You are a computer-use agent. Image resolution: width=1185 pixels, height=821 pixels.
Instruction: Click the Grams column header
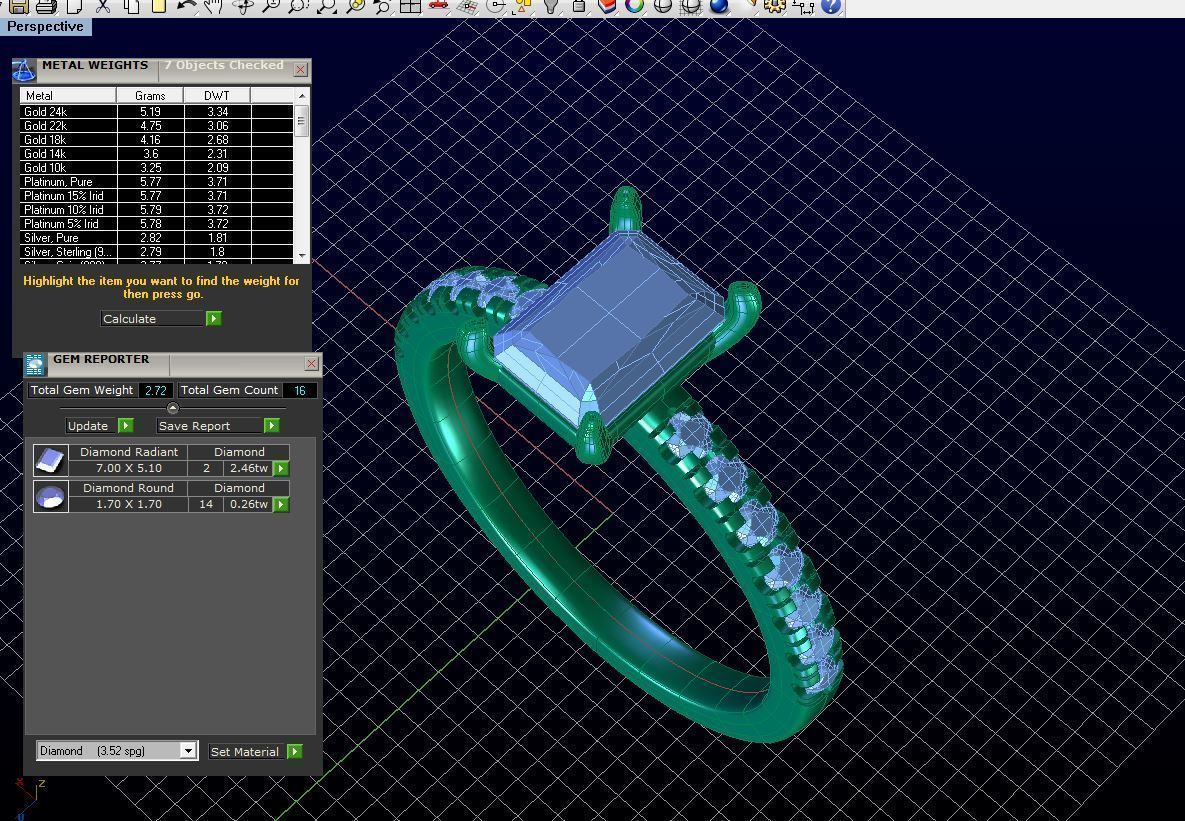(x=150, y=95)
